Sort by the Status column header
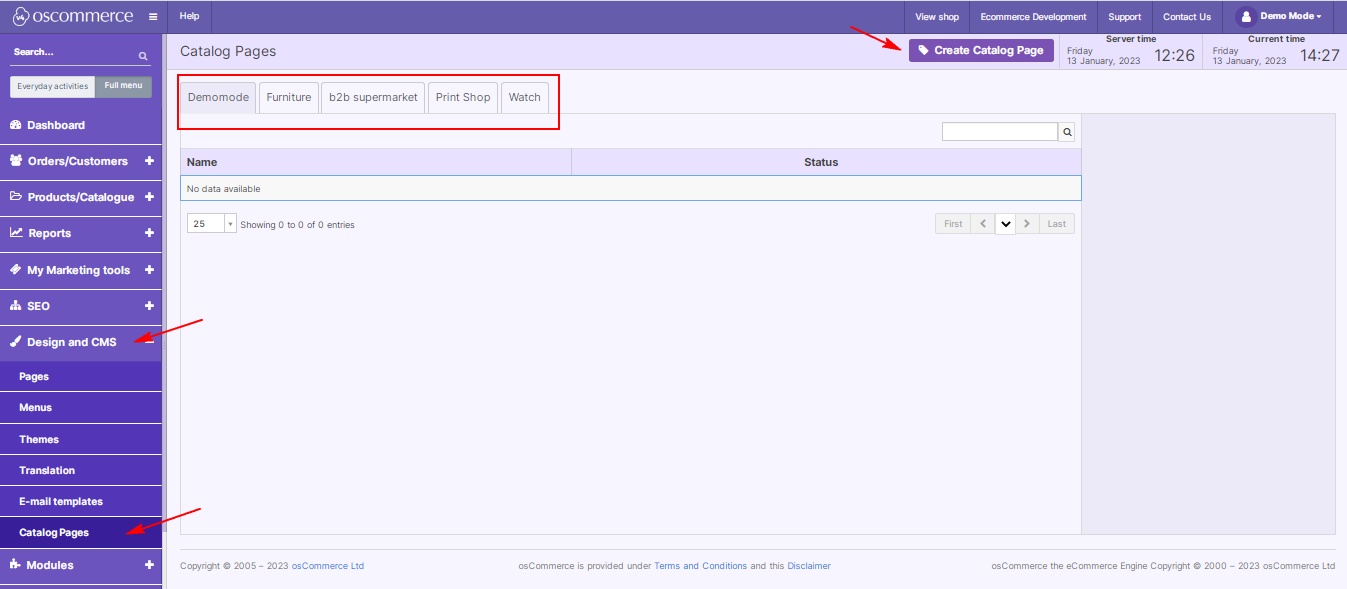Viewport: 1347px width, 589px height. [x=826, y=162]
